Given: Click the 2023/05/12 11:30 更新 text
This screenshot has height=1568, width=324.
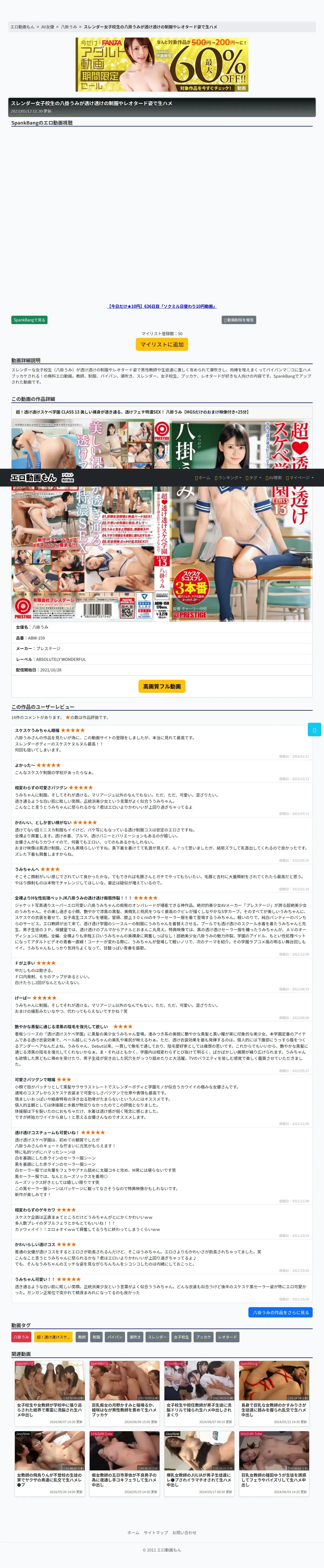Looking at the screenshot, I should [x=31, y=111].
